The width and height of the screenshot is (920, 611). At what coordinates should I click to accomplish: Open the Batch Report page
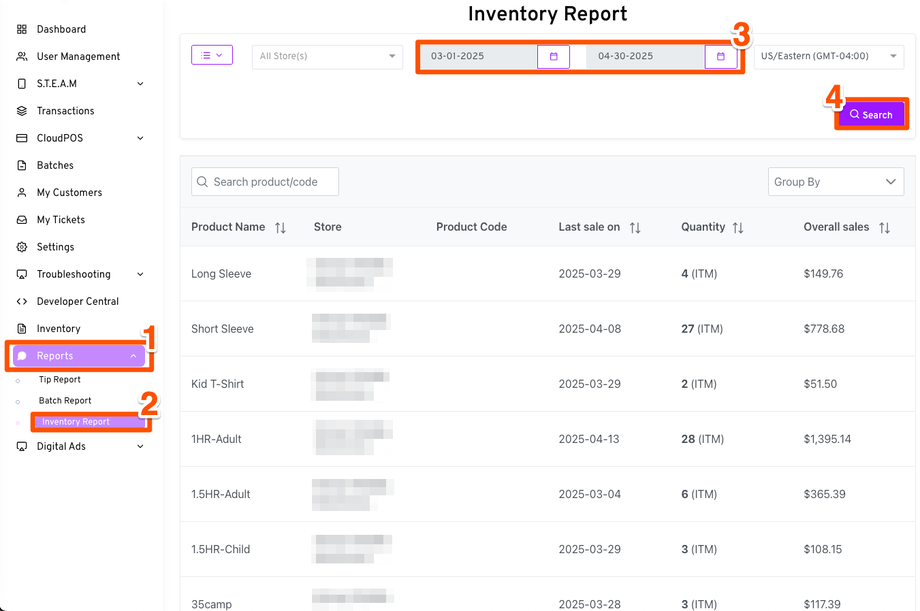pos(65,401)
